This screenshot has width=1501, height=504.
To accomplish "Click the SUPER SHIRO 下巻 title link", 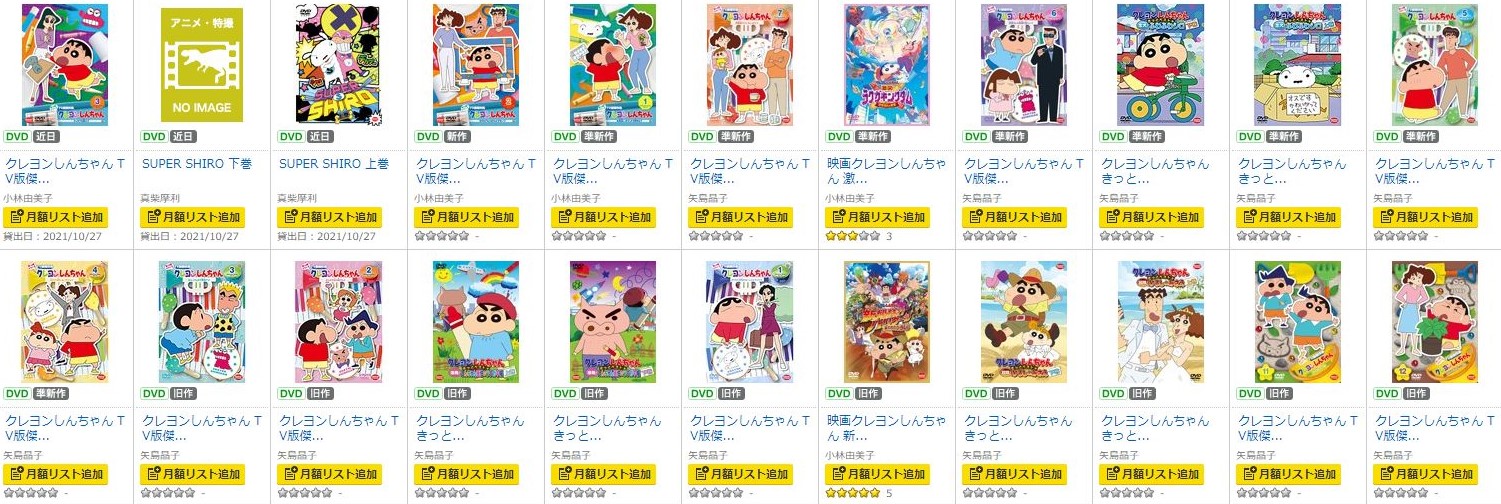I will point(197,163).
